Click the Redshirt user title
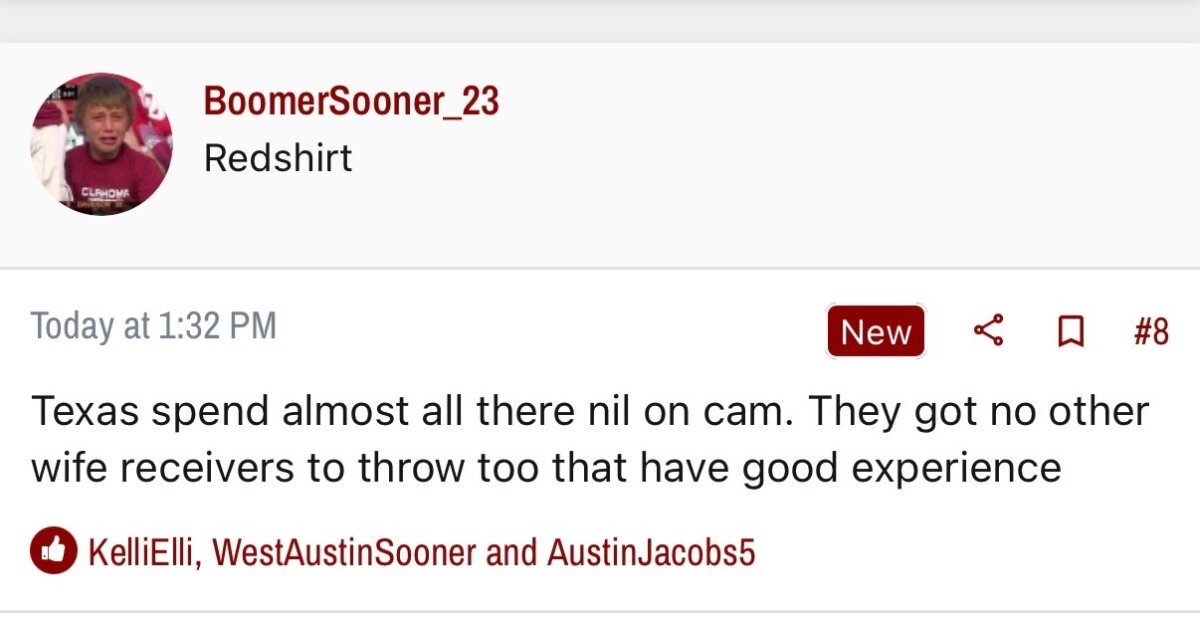Screen dimensions: 1200x619 [278, 157]
